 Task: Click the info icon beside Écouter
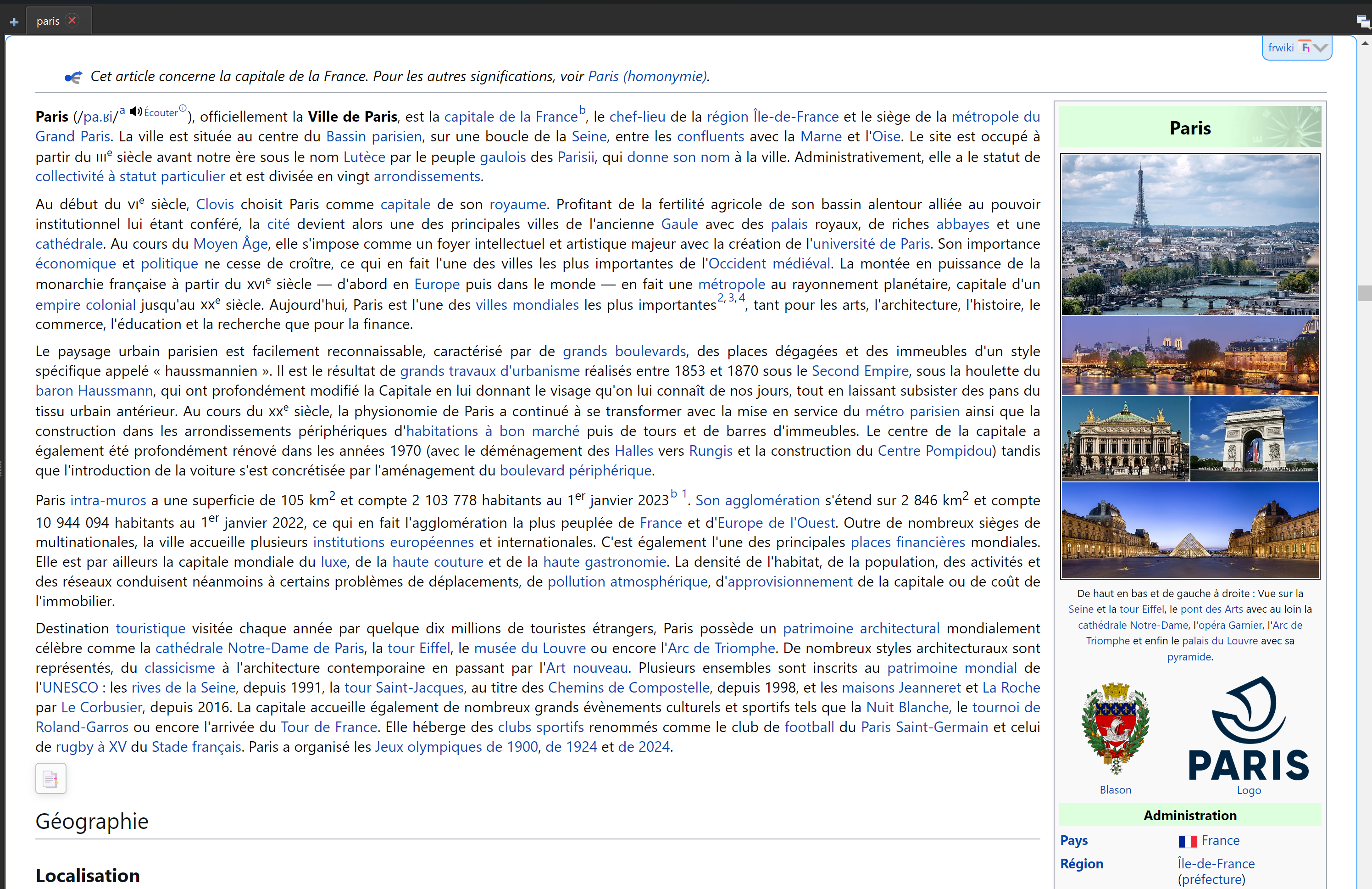point(183,108)
